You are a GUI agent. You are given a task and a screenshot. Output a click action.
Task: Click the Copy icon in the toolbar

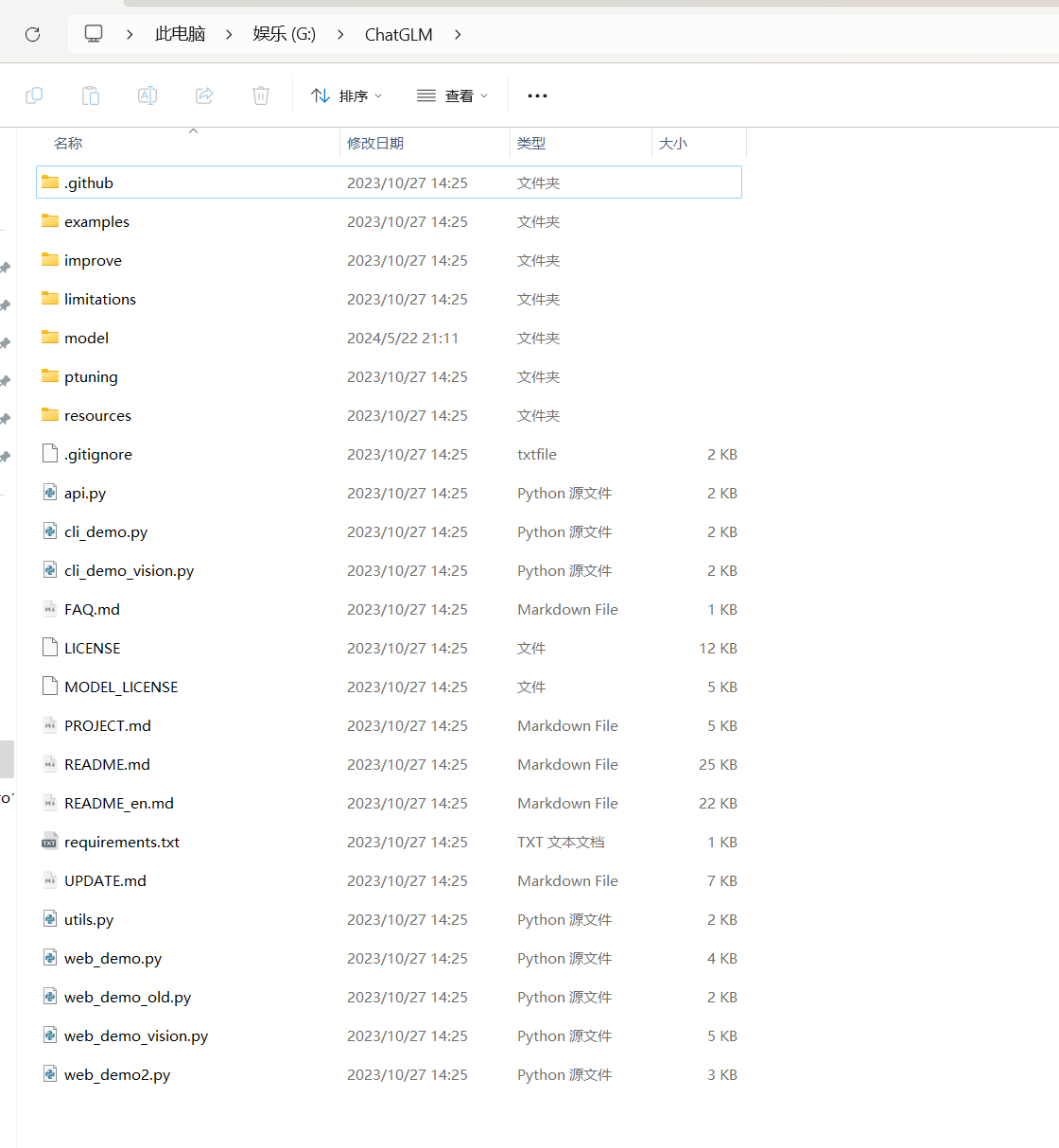(x=34, y=96)
